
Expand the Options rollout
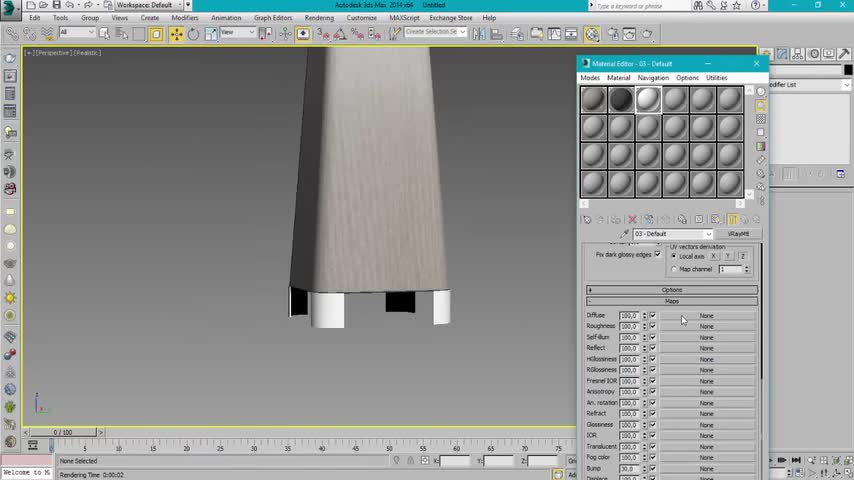coord(671,290)
